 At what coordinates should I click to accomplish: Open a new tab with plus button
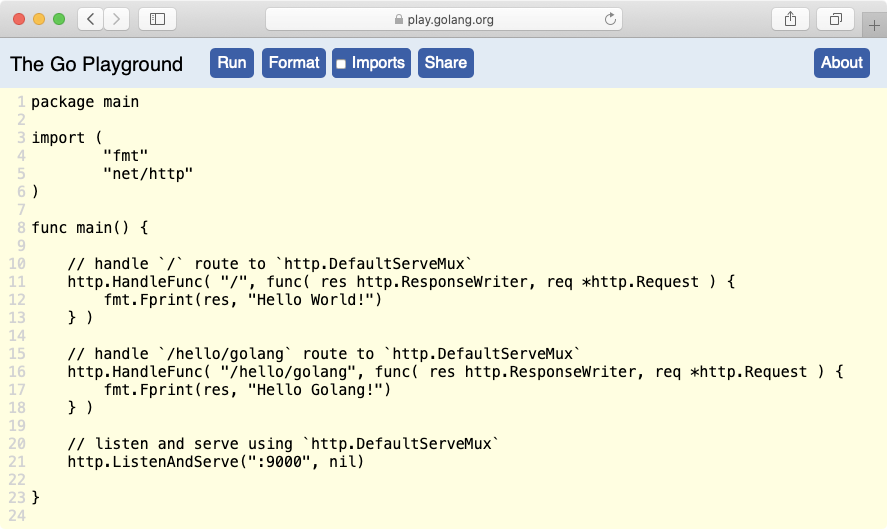click(x=875, y=25)
